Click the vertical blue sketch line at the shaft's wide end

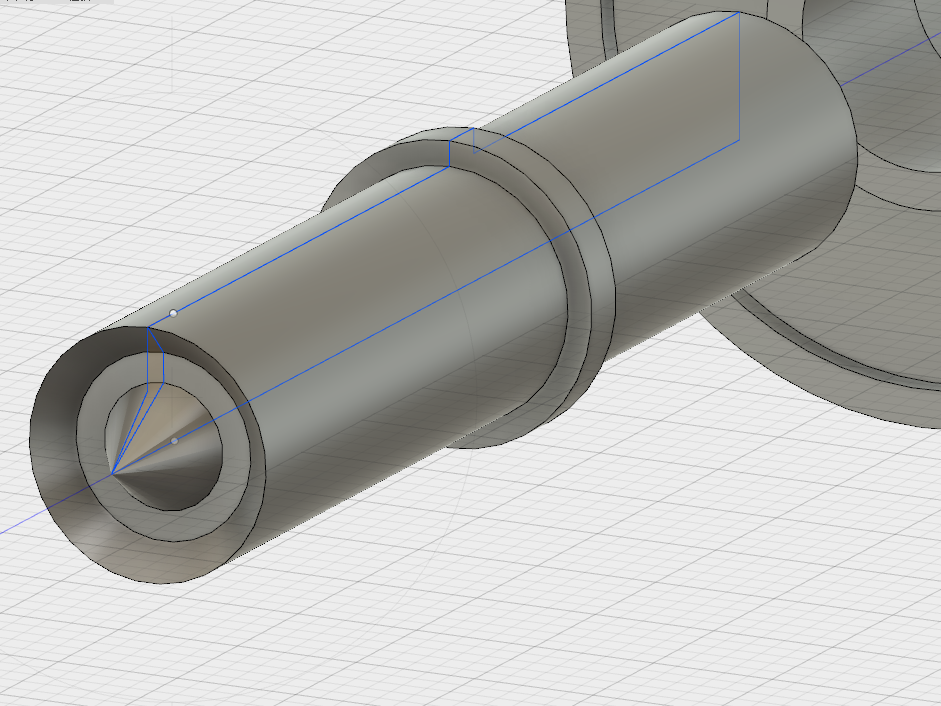pos(739,76)
